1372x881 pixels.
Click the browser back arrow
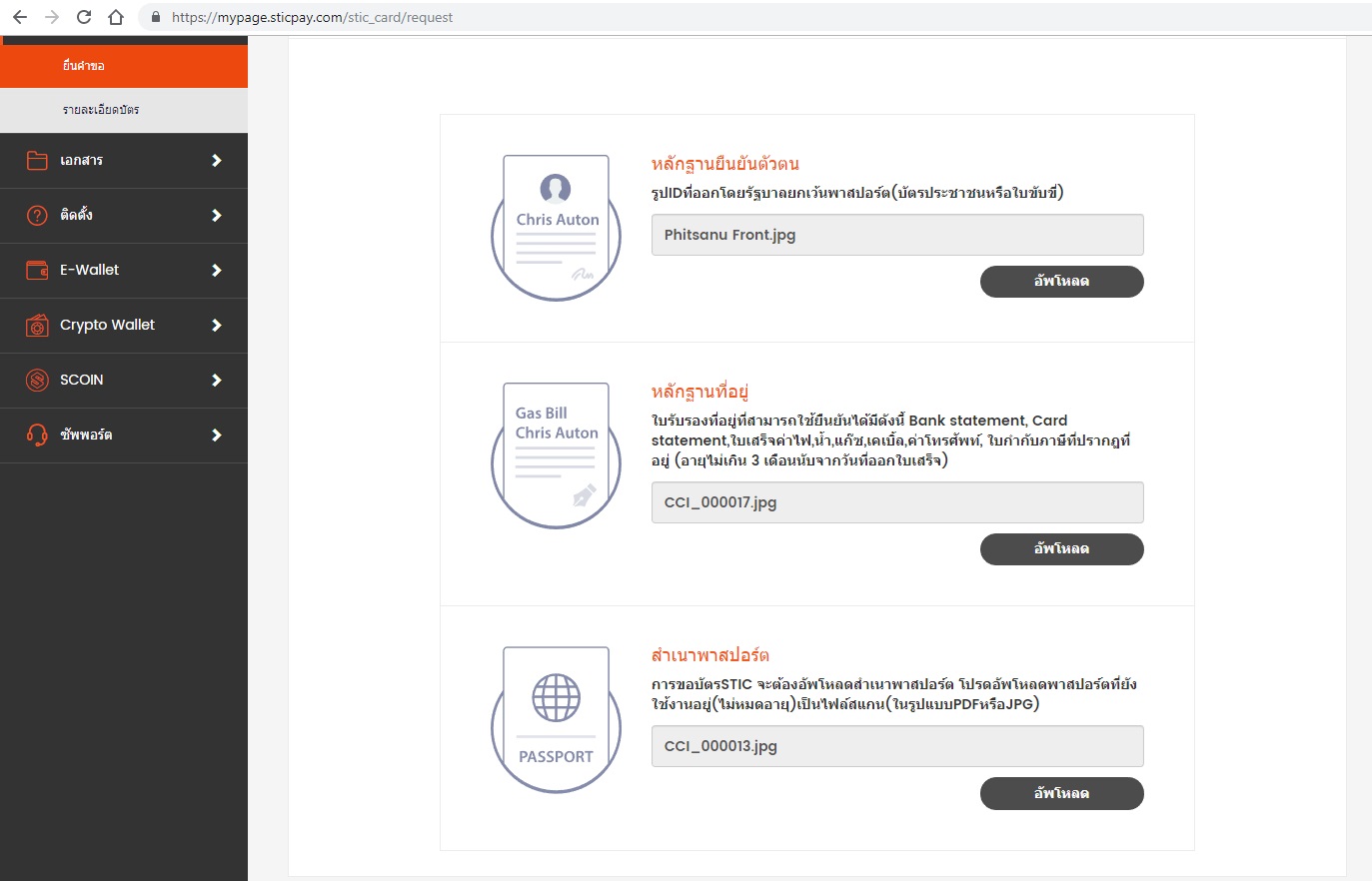point(20,17)
